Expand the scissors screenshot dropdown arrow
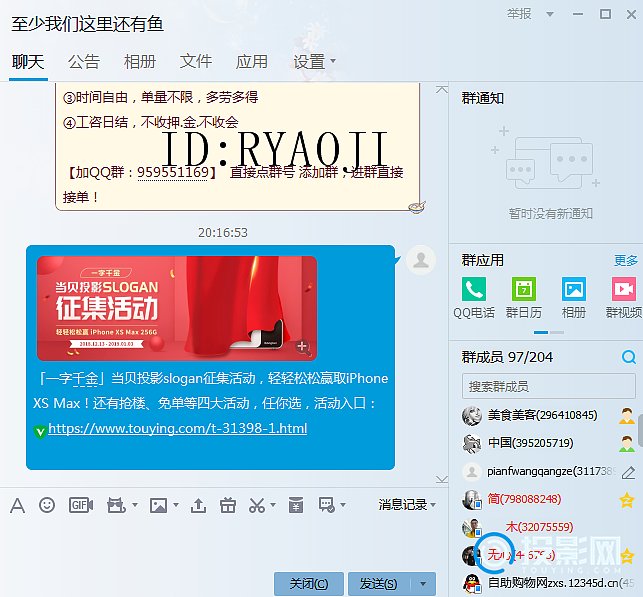 click(273, 505)
